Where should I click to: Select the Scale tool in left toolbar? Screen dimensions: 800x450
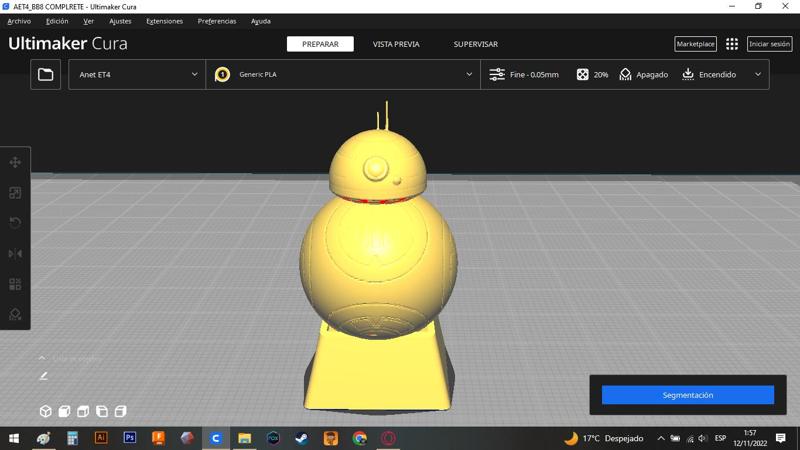point(15,193)
